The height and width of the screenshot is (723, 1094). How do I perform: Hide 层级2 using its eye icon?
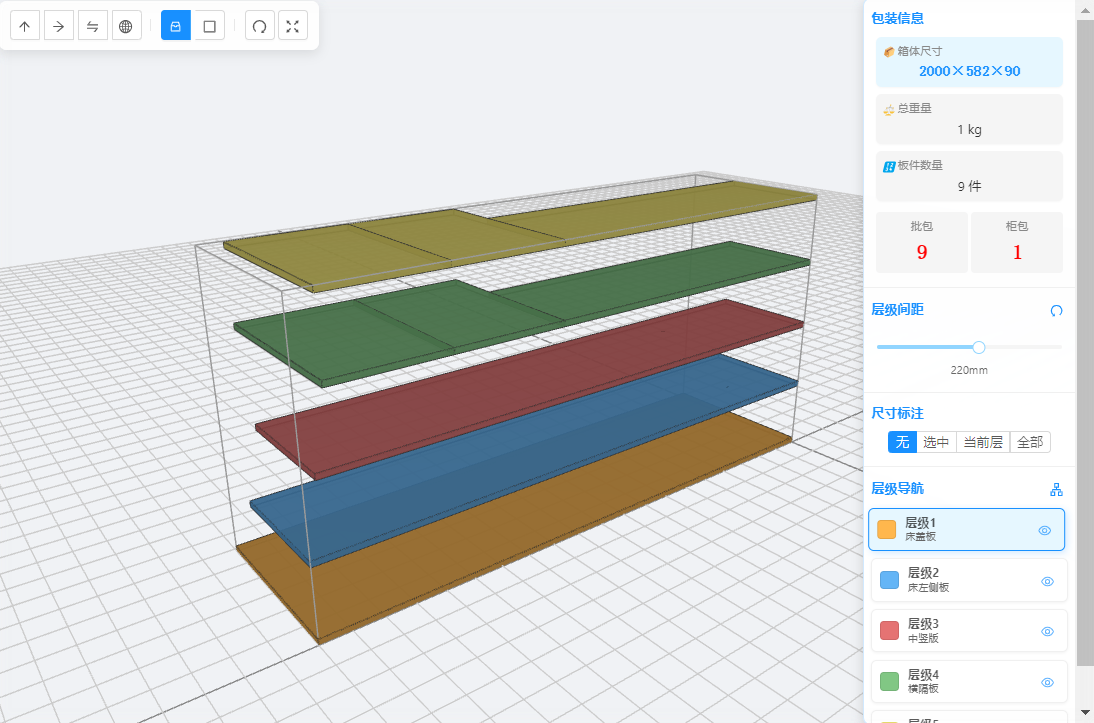coord(1047,581)
